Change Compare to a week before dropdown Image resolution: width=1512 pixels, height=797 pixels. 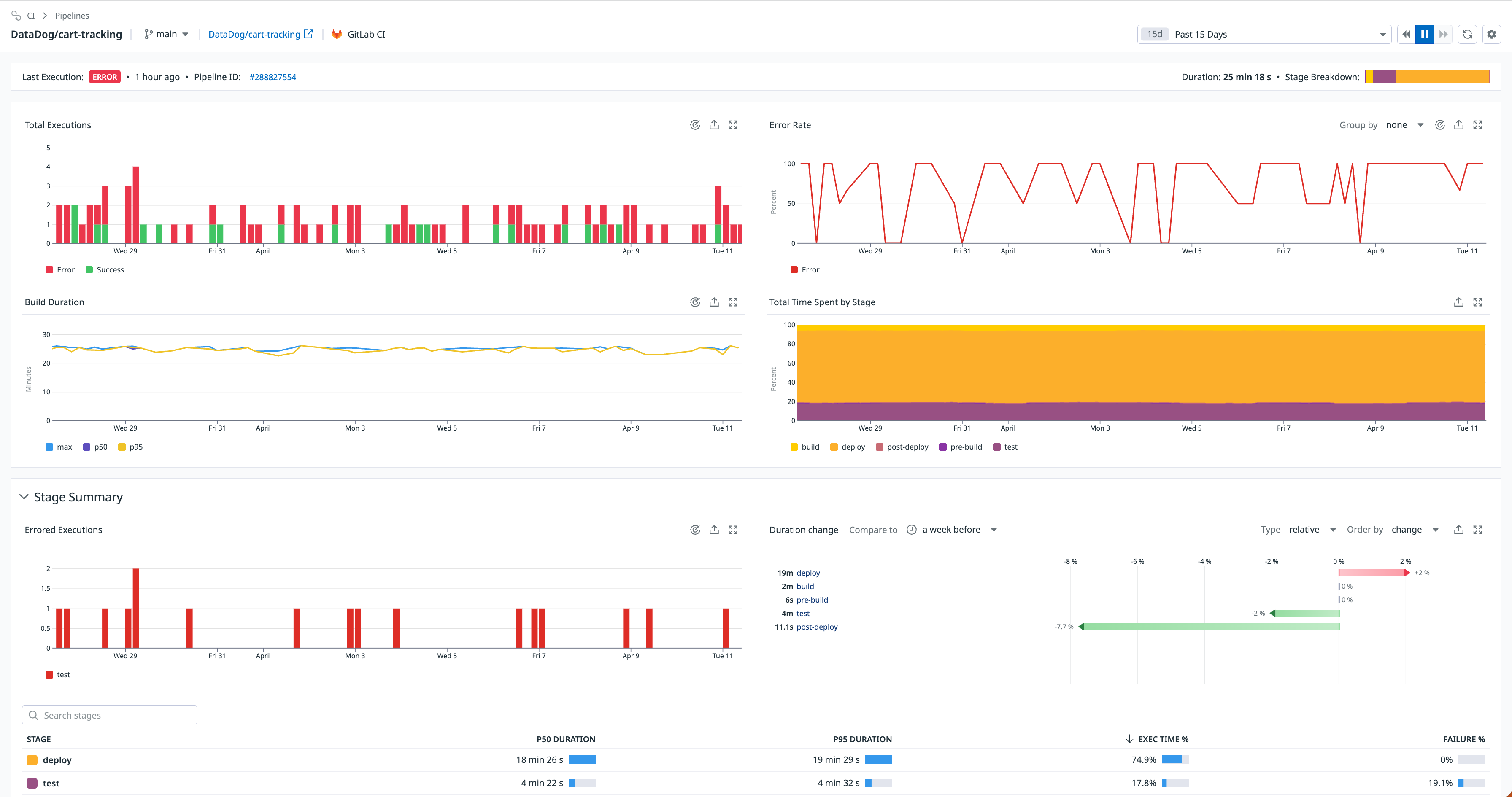pyautogui.click(x=952, y=530)
